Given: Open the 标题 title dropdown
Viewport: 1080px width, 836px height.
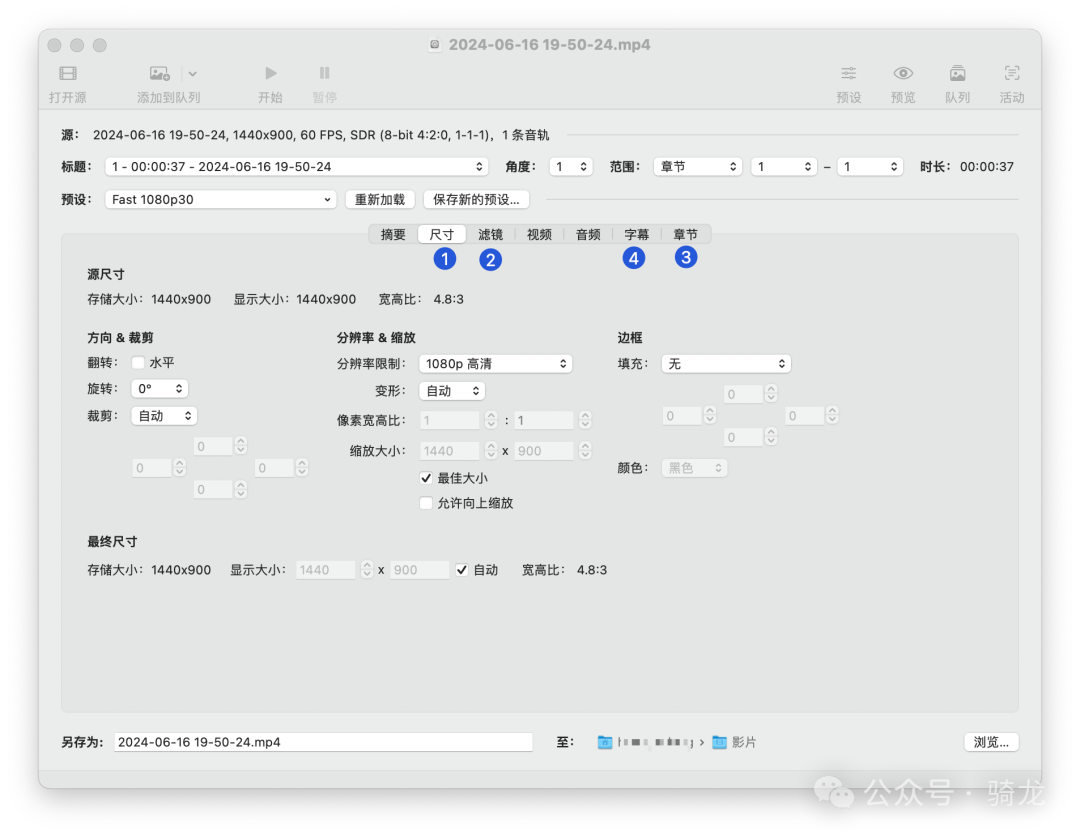Looking at the screenshot, I should click(x=296, y=167).
